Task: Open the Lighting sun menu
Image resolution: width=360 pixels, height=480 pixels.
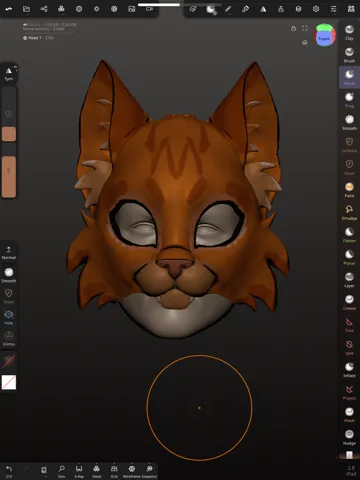Action: pos(97,9)
